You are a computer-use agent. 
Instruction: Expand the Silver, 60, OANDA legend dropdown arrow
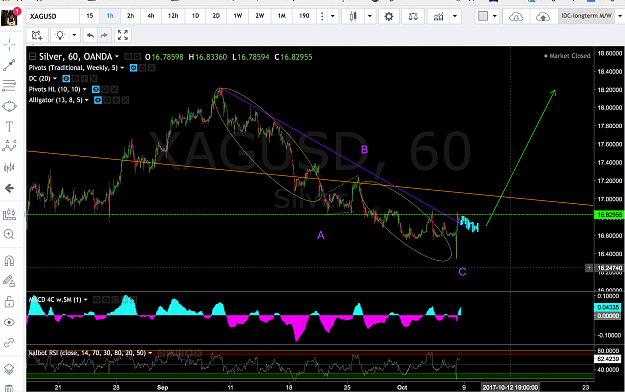[x=117, y=57]
